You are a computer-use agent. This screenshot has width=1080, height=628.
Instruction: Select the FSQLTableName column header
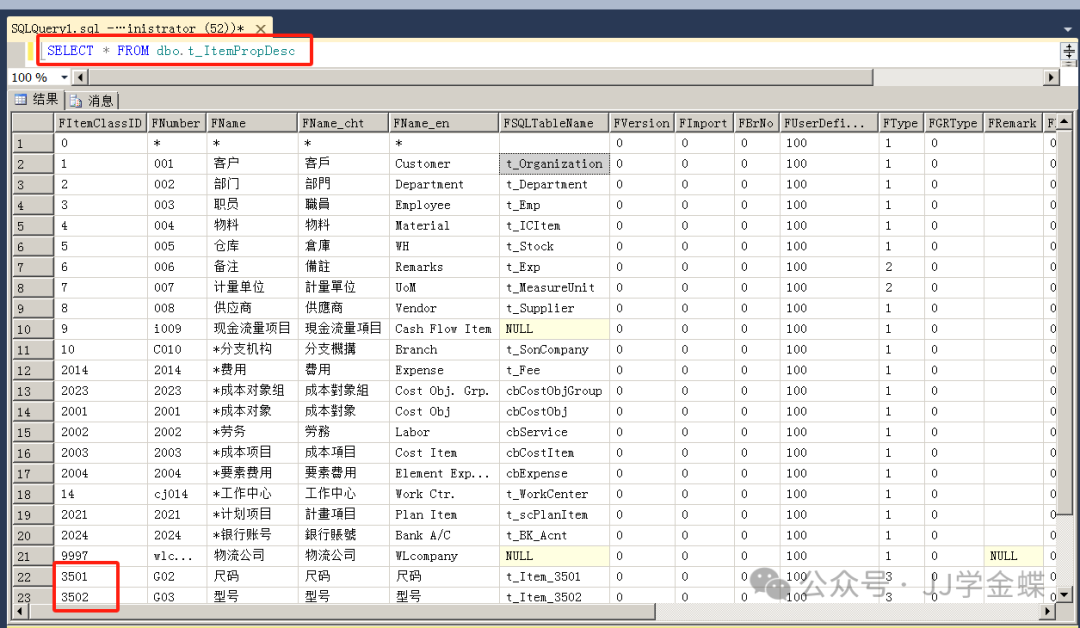tap(555, 123)
